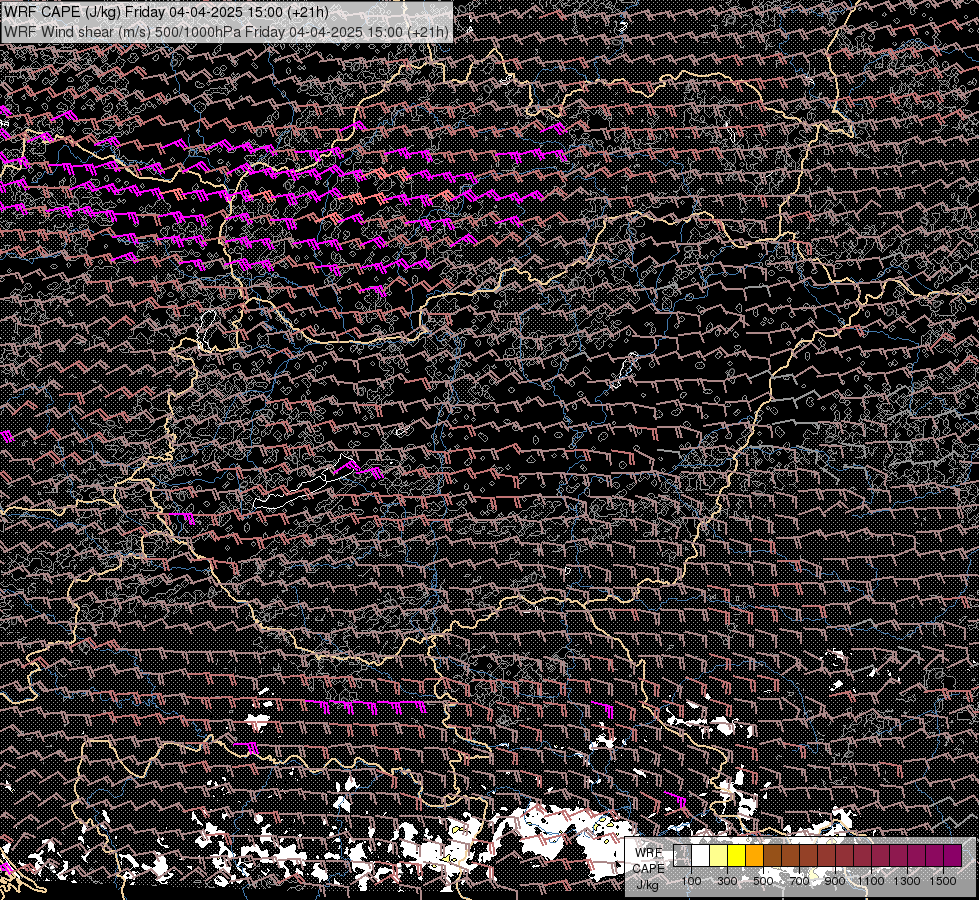Click the WRF CAPE title line
Viewport: 979px width, 900px height.
[166, 11]
